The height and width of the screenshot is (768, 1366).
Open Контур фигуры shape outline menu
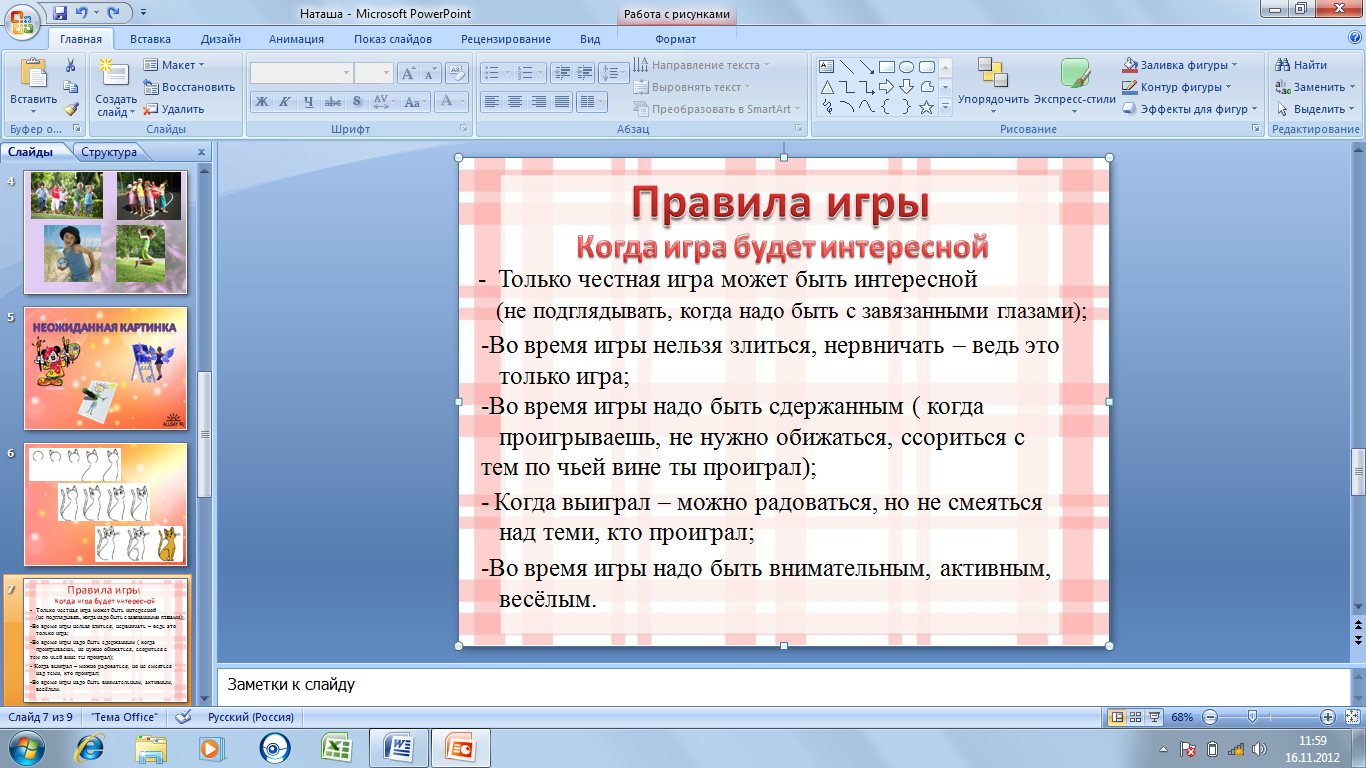pyautogui.click(x=1176, y=87)
